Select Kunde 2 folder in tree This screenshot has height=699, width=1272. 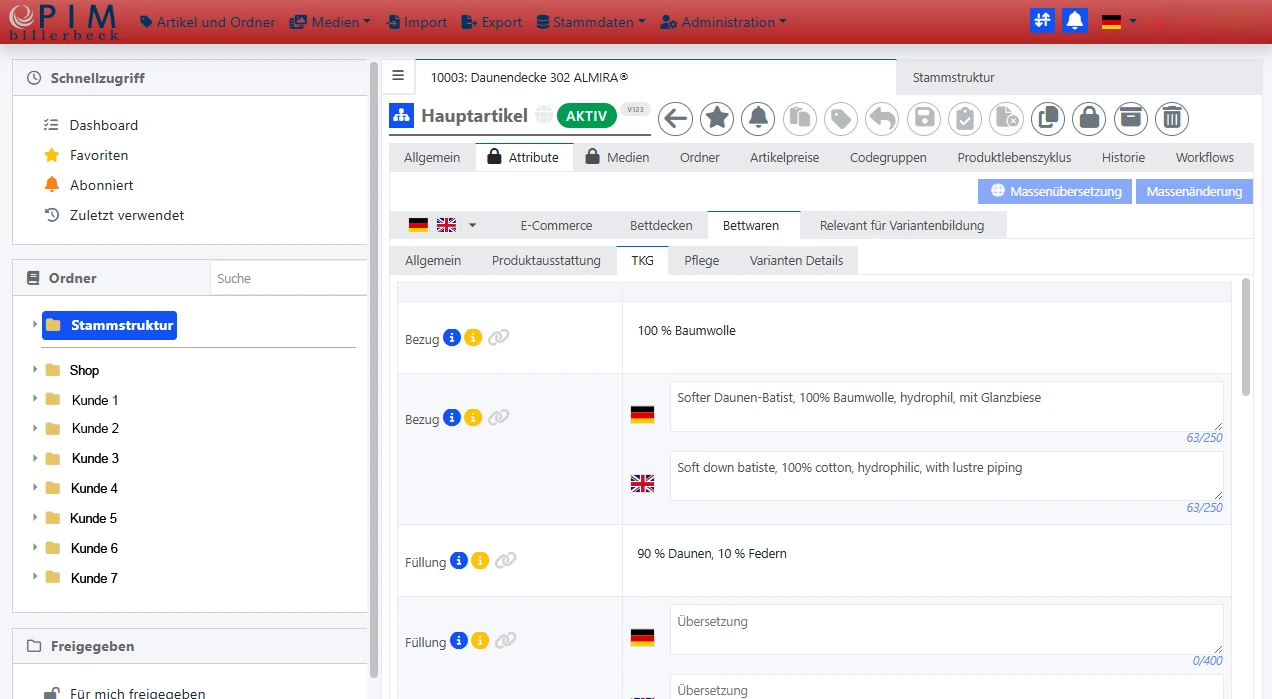pyautogui.click(x=95, y=428)
